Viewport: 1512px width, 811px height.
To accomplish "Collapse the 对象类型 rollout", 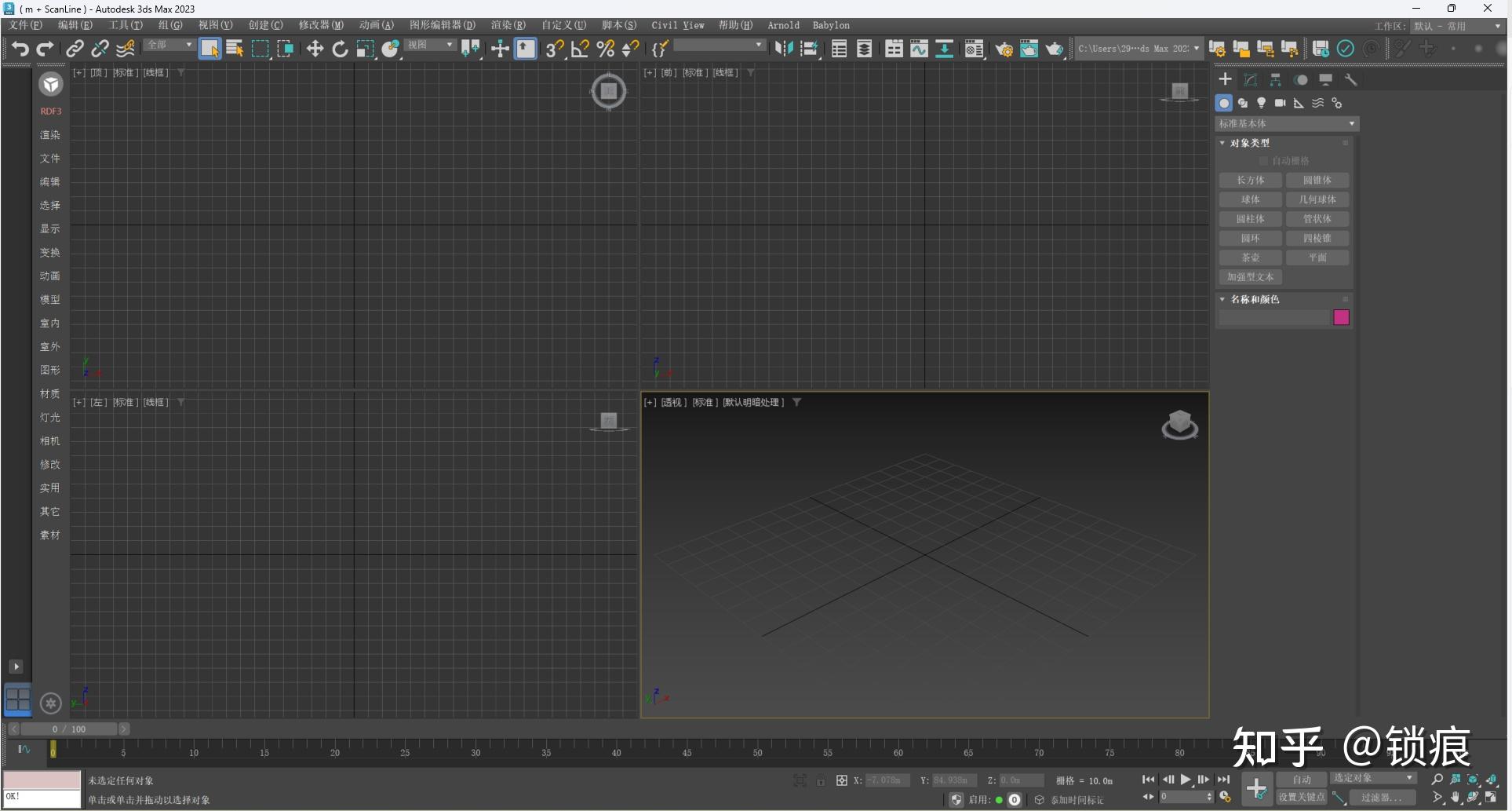I will [1249, 143].
